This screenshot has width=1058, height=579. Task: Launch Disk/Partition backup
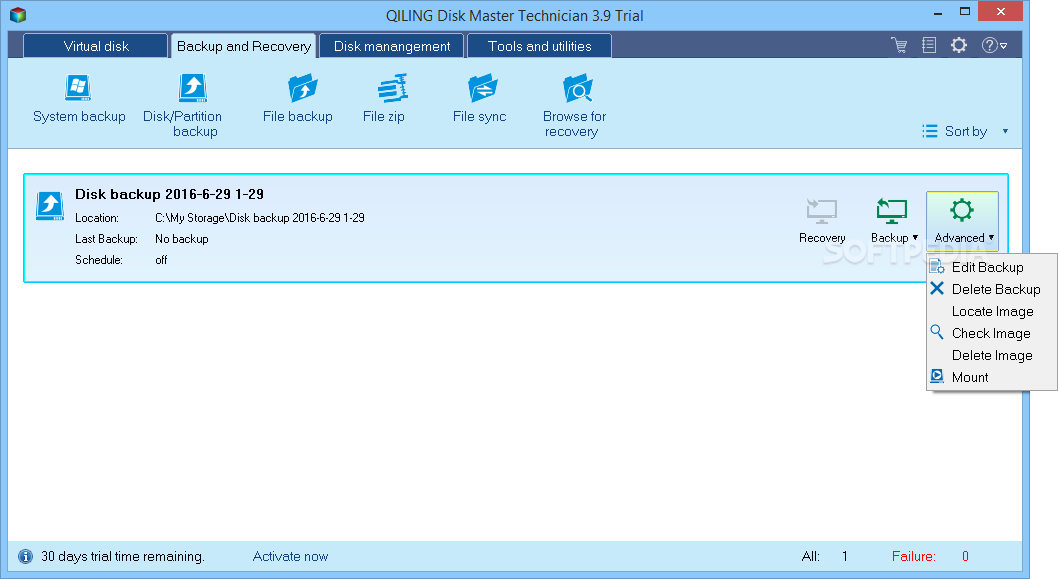[183, 106]
